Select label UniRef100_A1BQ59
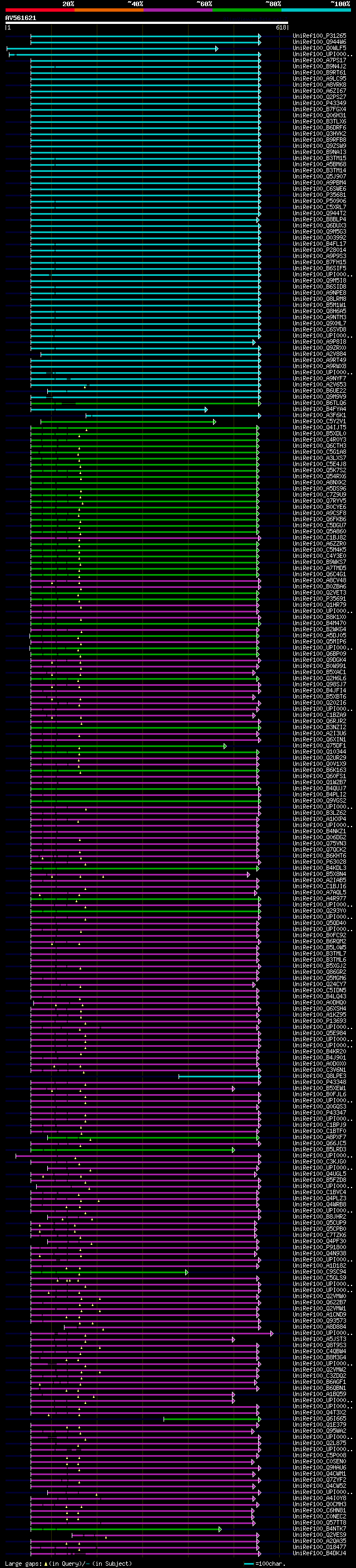This screenshot has height=1568, width=356. [319, 1394]
